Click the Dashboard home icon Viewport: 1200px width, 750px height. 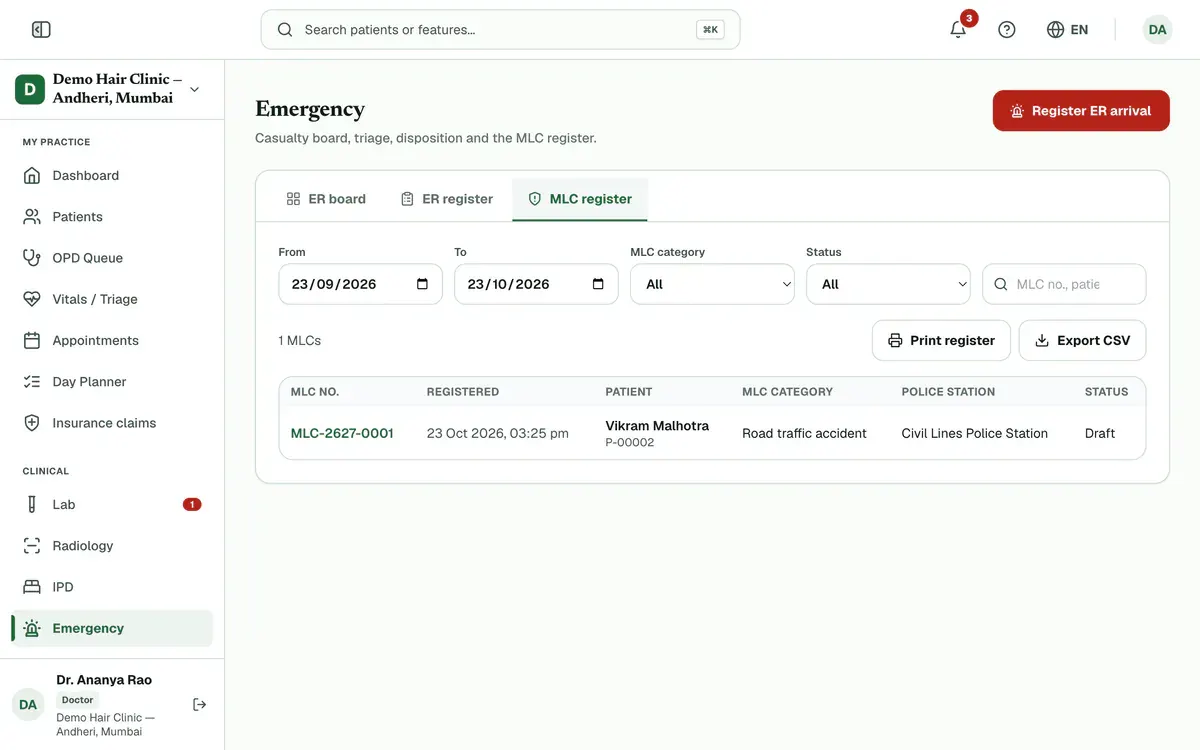coord(32,175)
